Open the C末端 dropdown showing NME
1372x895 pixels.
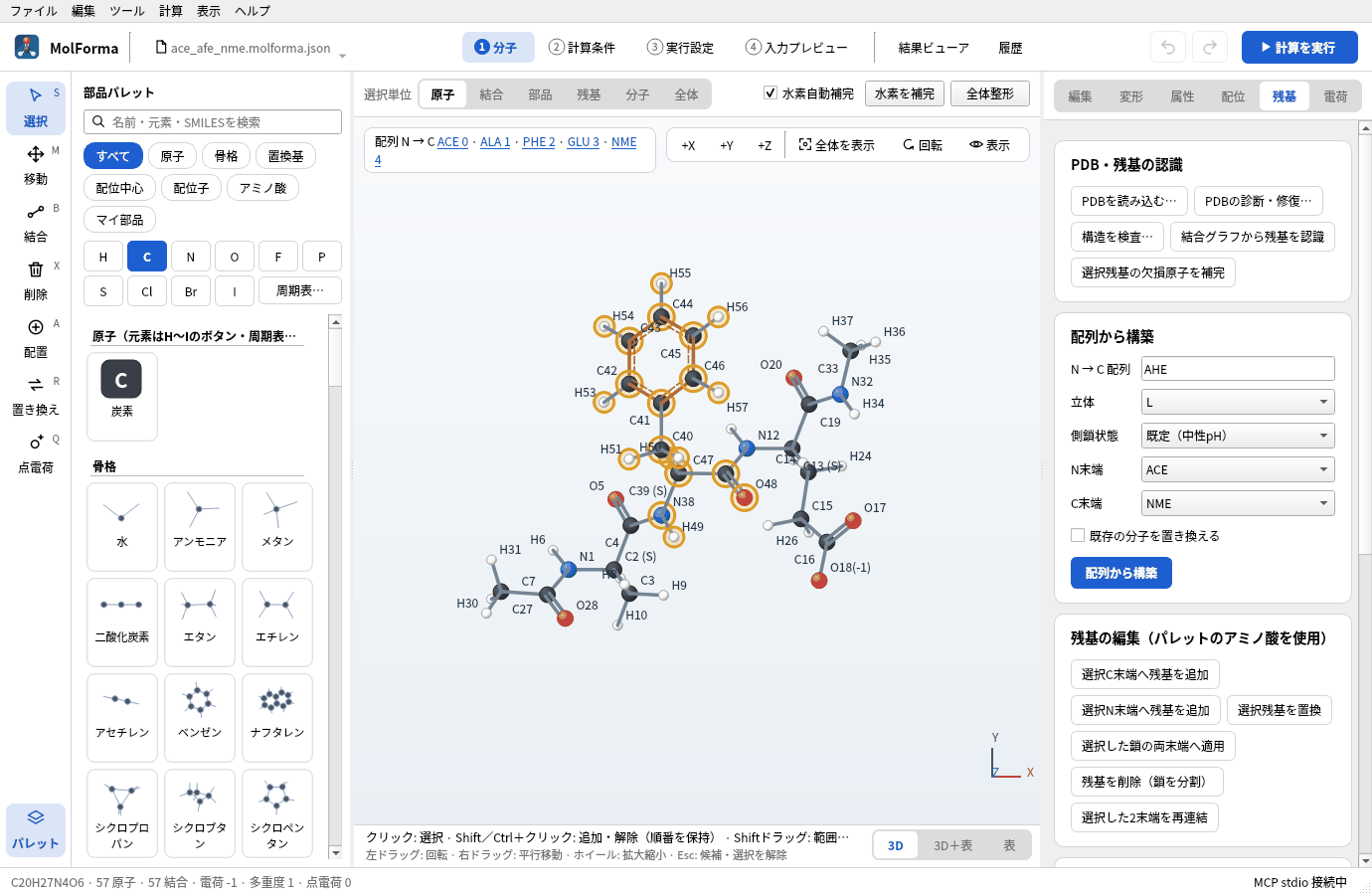pos(1238,503)
